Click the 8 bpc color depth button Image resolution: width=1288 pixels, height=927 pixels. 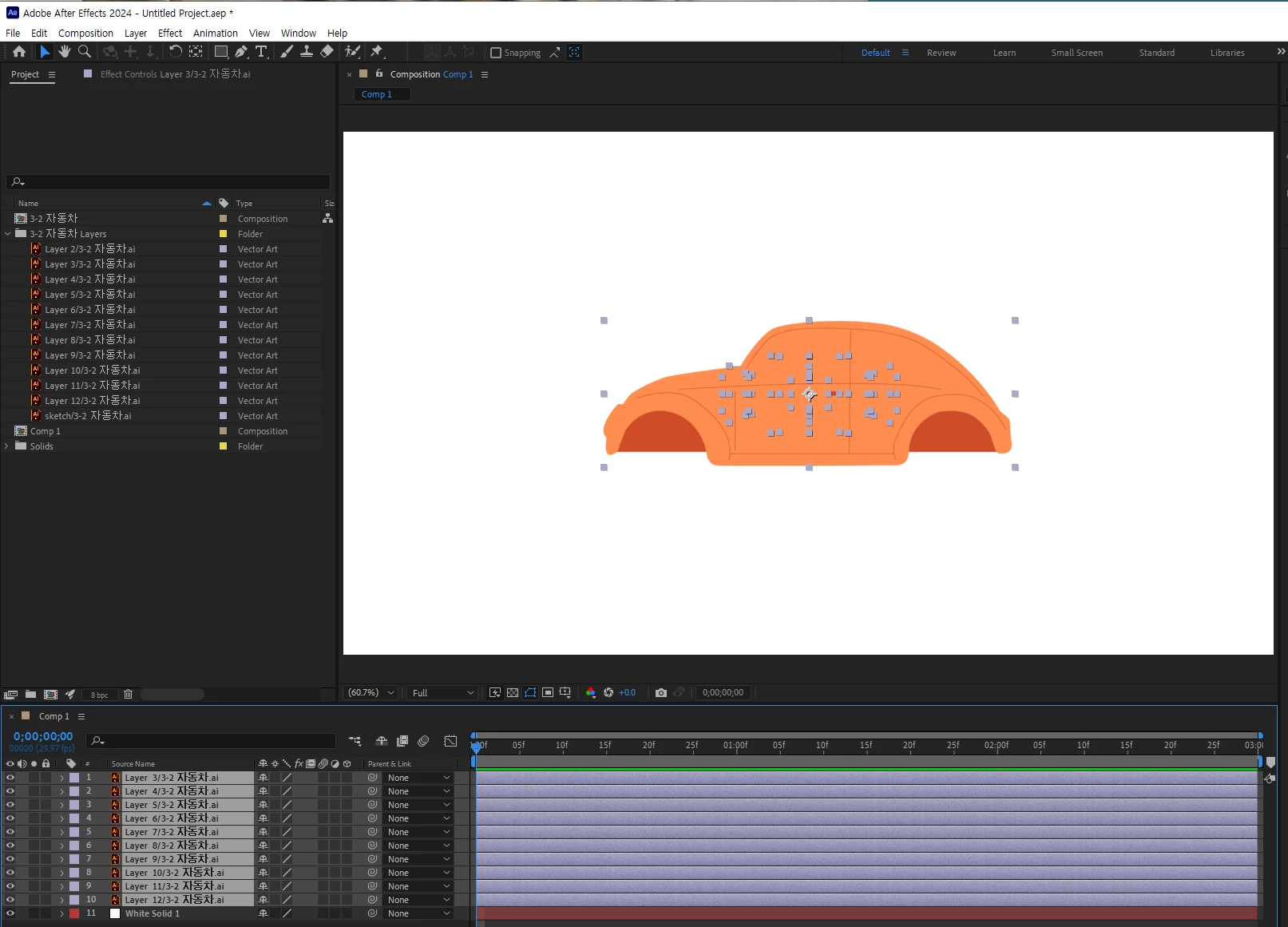(100, 695)
